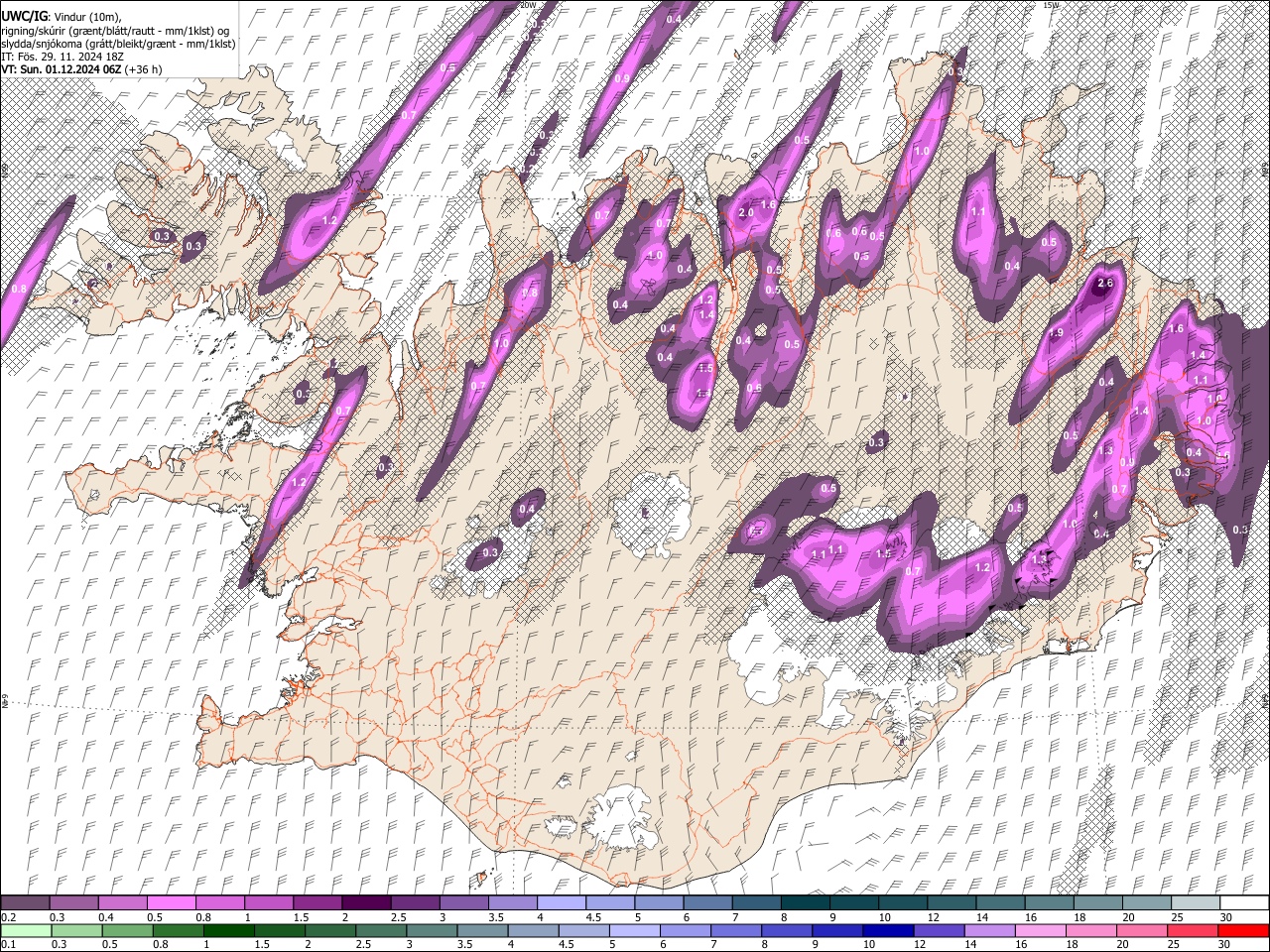Click the '2.0' precipitation value on the map
The width and height of the screenshot is (1270, 952).
pyautogui.click(x=747, y=213)
